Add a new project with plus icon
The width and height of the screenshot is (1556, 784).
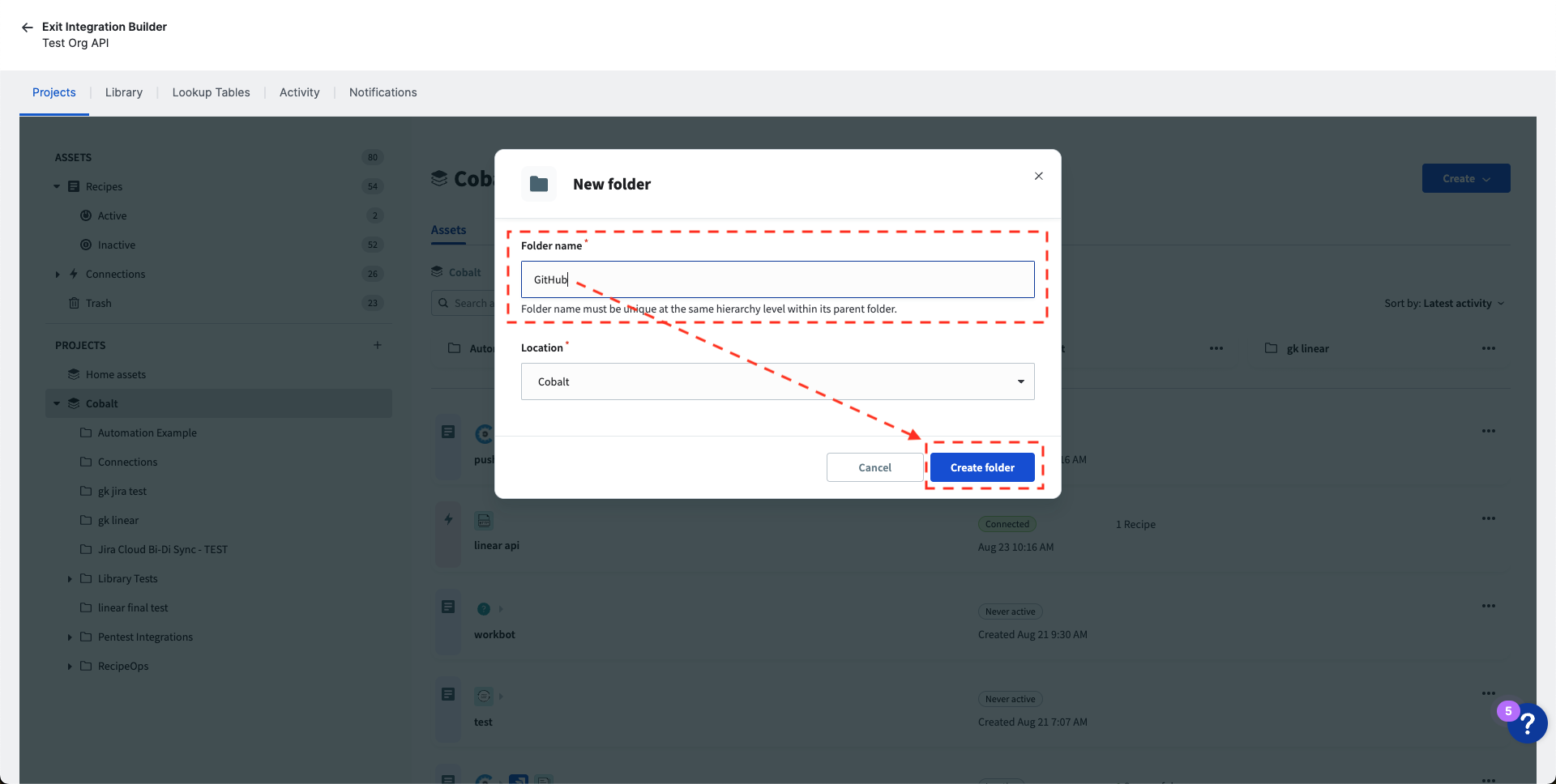(378, 345)
